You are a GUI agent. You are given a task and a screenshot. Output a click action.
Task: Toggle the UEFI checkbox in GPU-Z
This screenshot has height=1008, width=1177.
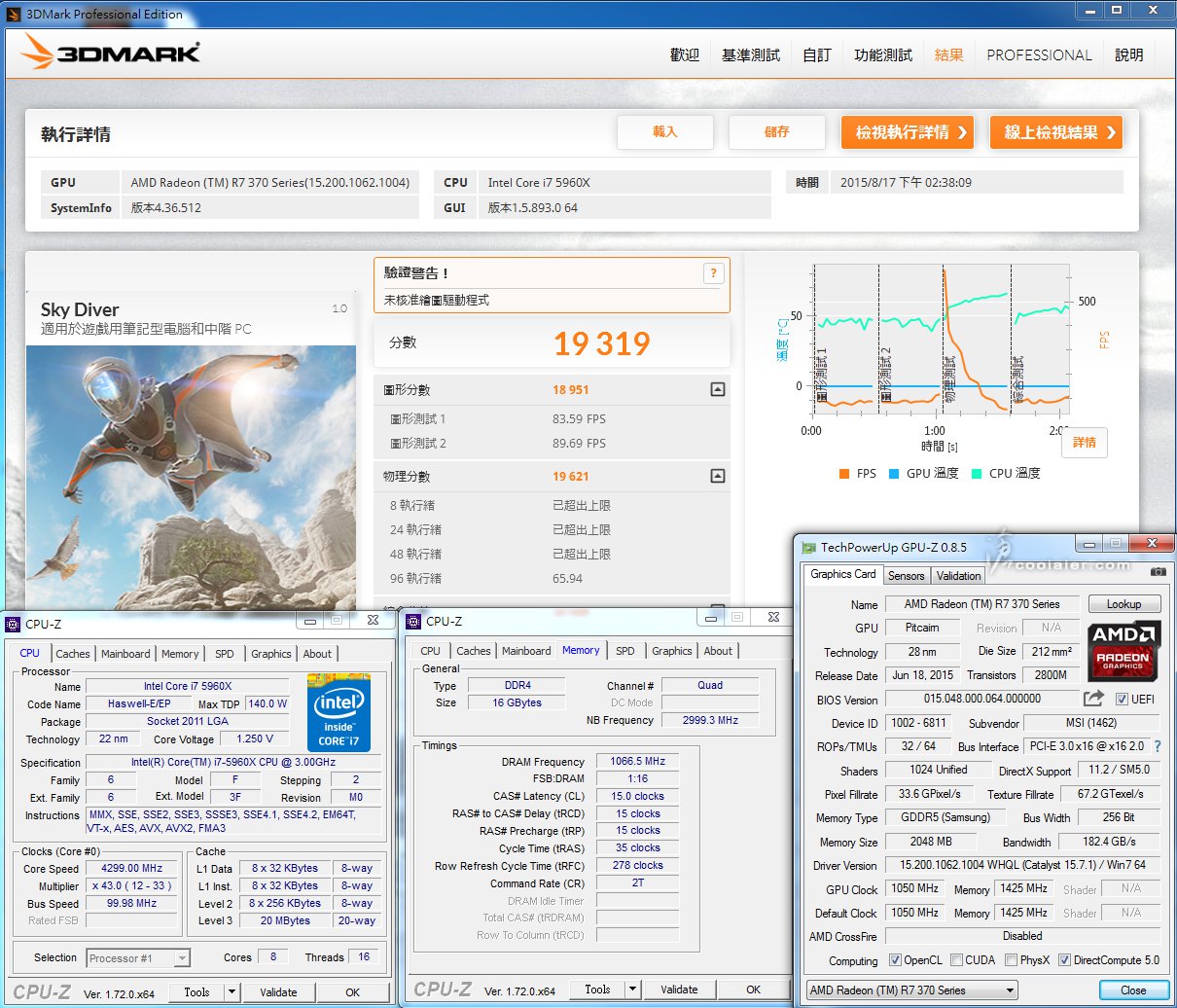coord(1122,699)
